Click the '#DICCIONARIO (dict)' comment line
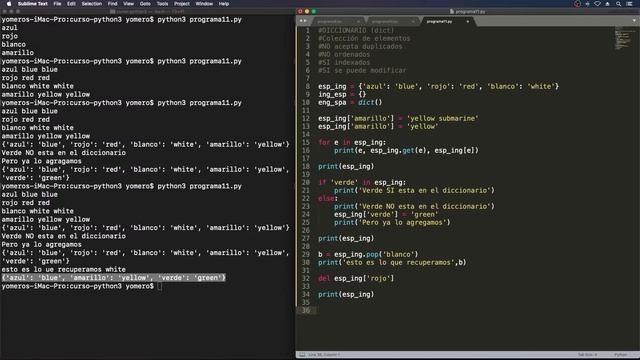This screenshot has height=360, width=640. pos(356,30)
